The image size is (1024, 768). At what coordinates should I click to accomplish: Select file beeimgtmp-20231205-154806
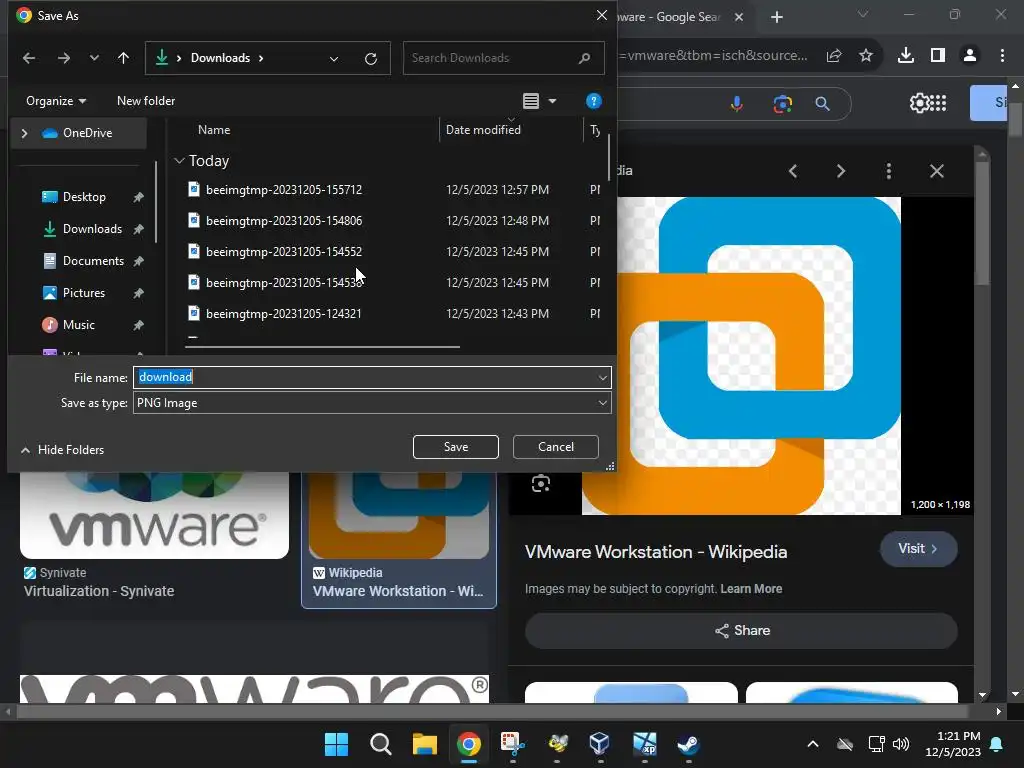coord(283,221)
